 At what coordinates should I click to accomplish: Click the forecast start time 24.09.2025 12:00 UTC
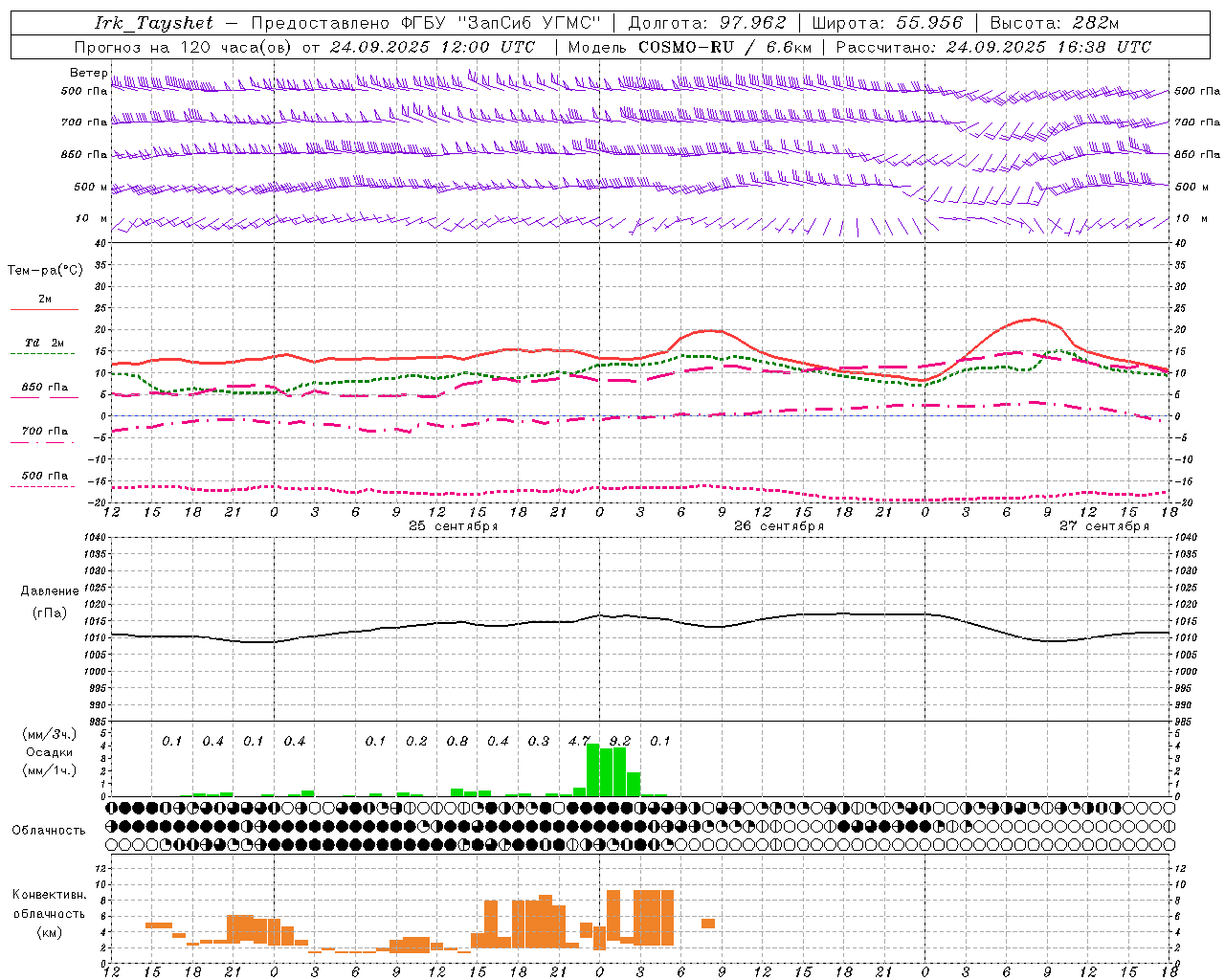click(x=432, y=47)
